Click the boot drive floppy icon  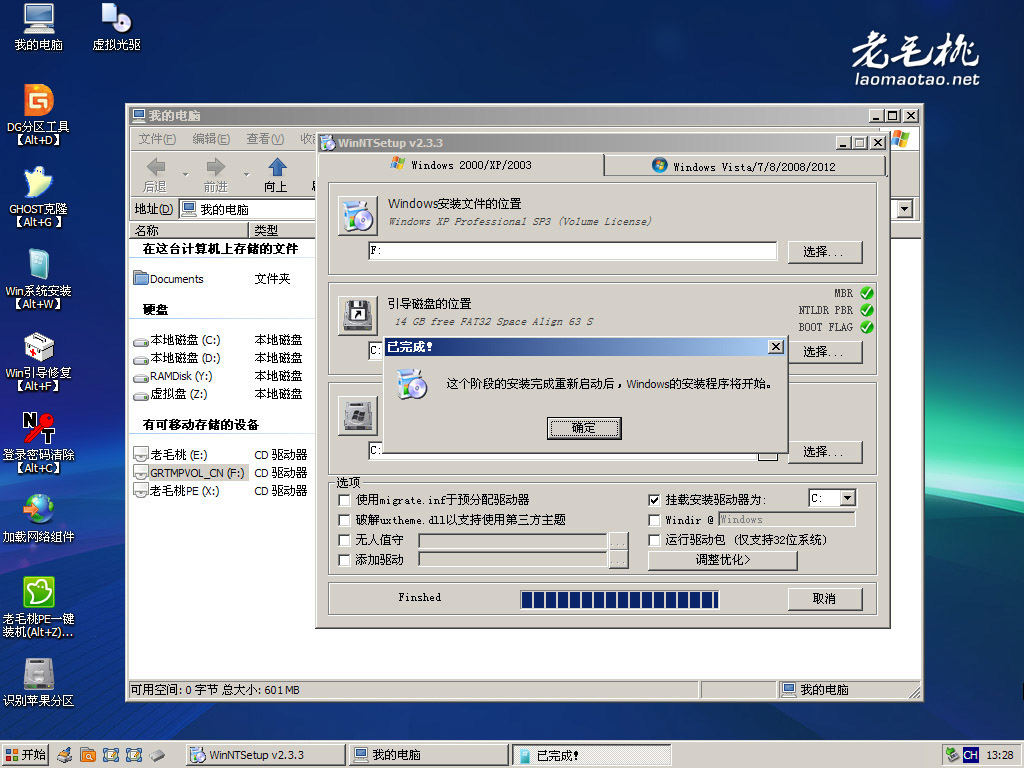(358, 315)
